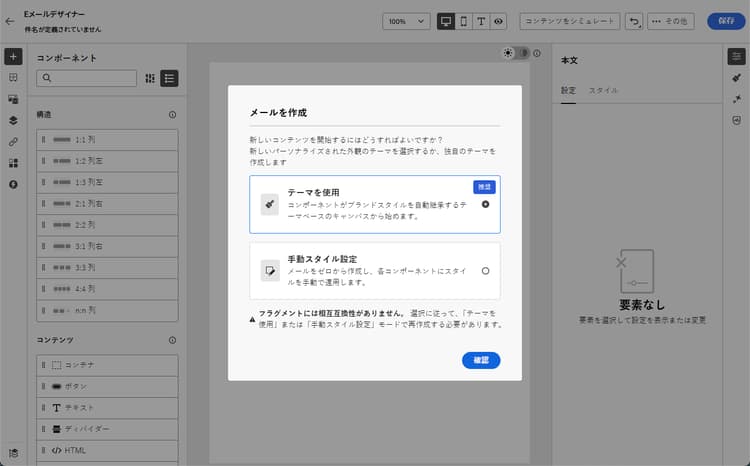Select the 1:3 列左 structure
Screen dimensions: 750x466
click(107, 182)
